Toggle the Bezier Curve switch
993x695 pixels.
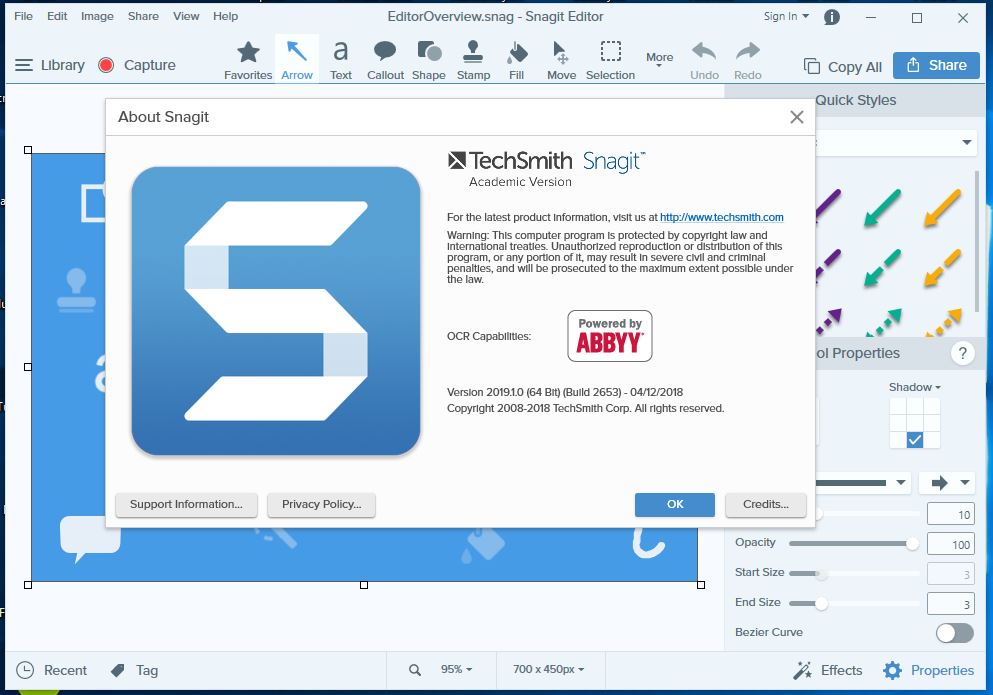954,632
